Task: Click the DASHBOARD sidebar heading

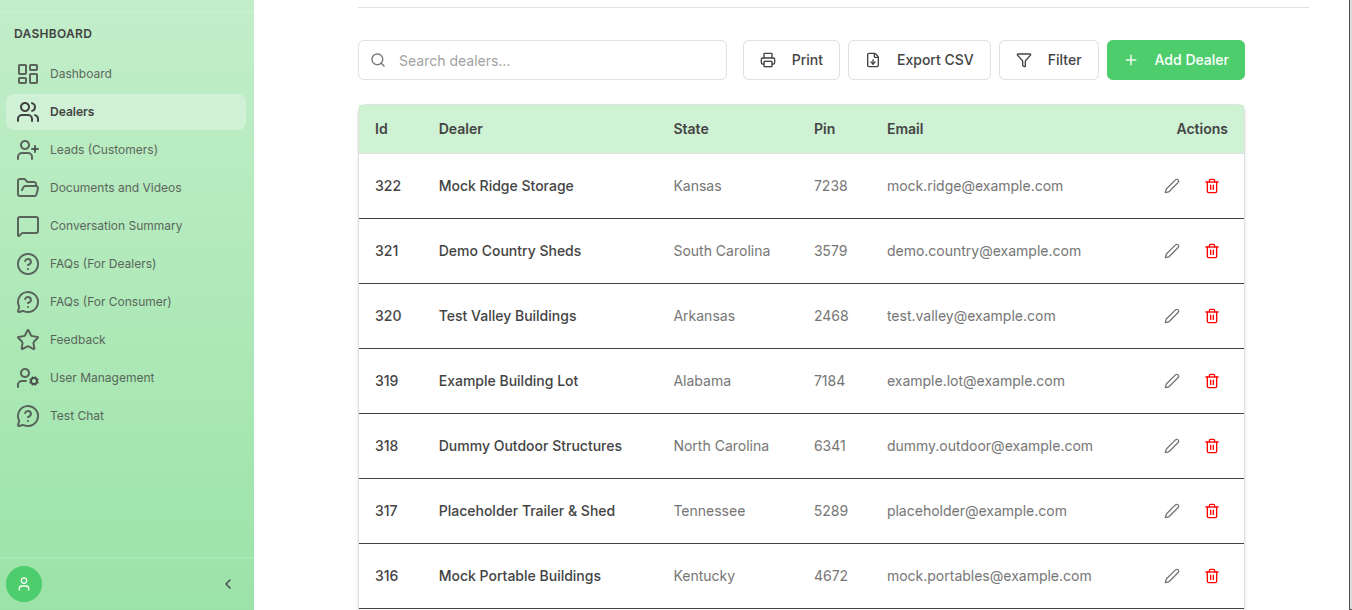Action: point(53,34)
